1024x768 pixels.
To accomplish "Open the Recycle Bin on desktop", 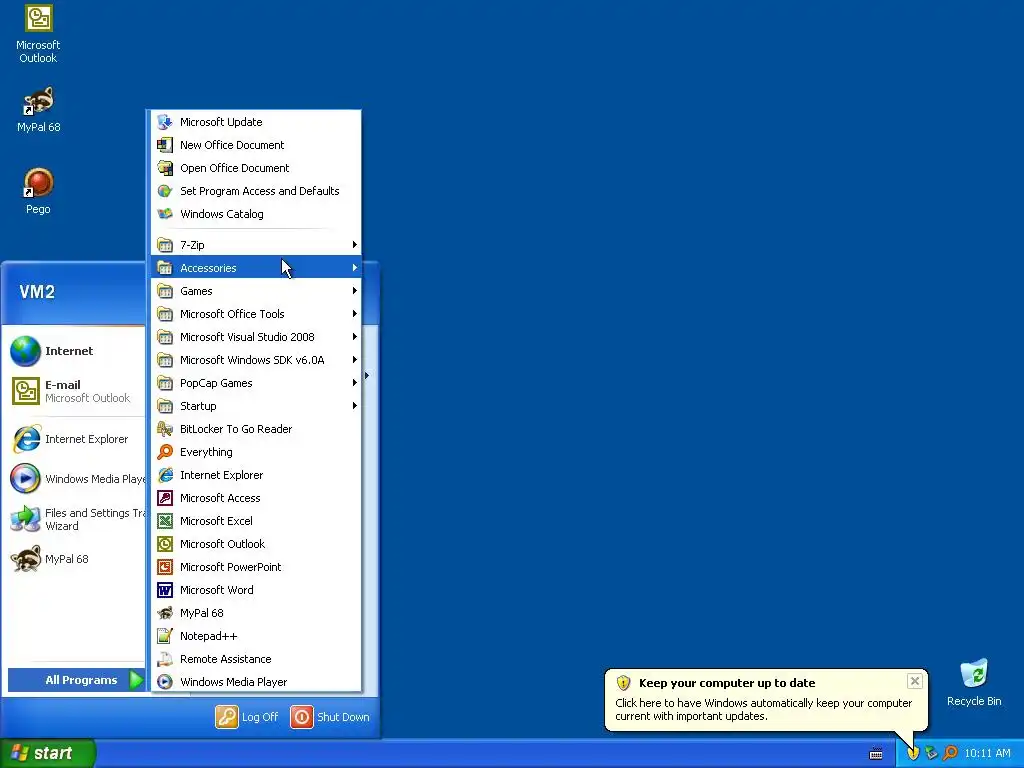I will pyautogui.click(x=974, y=682).
